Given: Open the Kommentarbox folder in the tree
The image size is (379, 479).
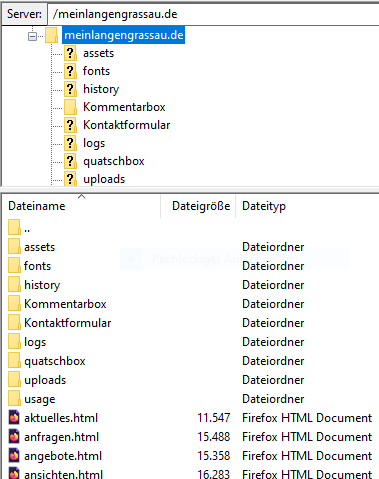Looking at the screenshot, I should (x=124, y=107).
